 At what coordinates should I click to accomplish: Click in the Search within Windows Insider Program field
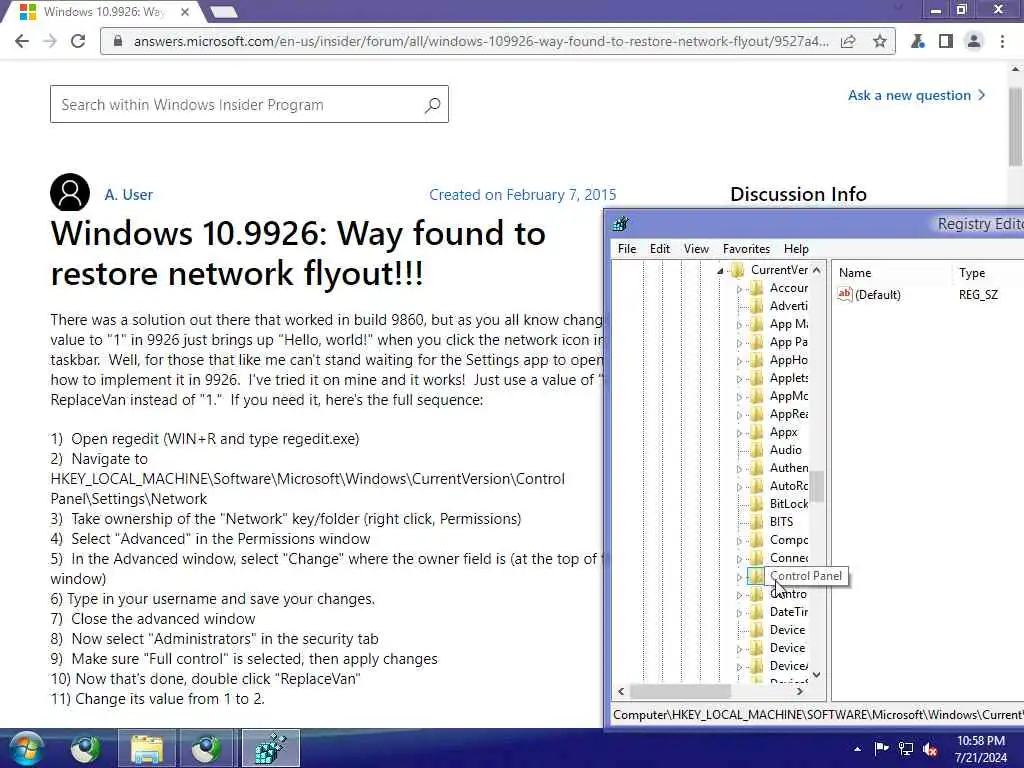pos(249,104)
